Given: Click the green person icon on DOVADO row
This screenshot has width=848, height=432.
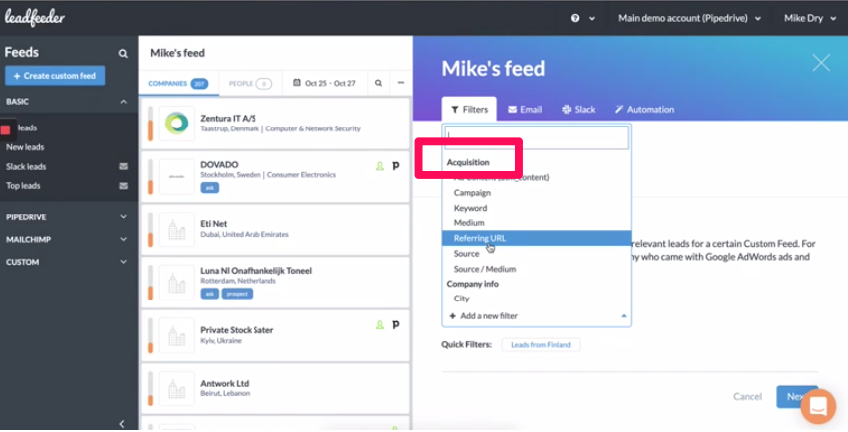Looking at the screenshot, I should pos(380,166).
